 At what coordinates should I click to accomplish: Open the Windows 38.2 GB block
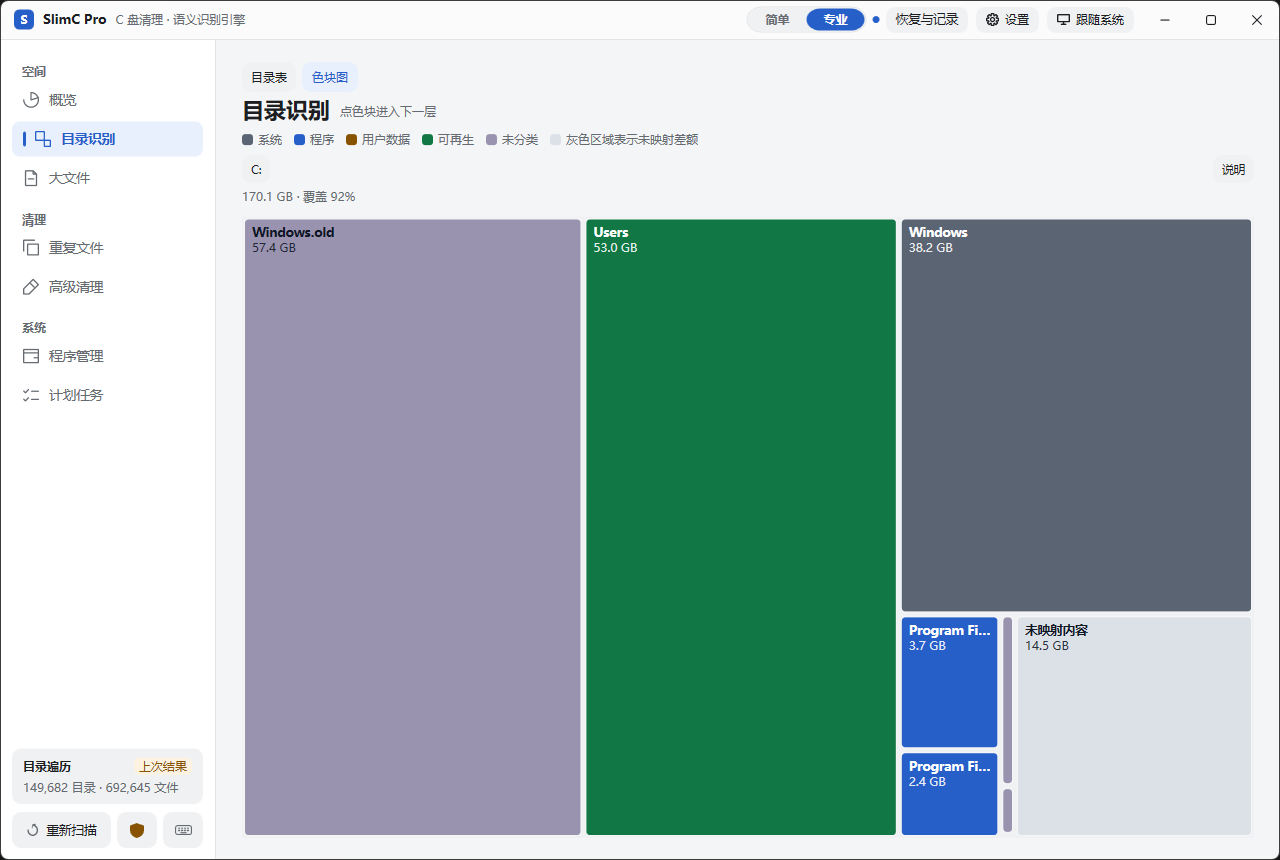pos(1076,415)
